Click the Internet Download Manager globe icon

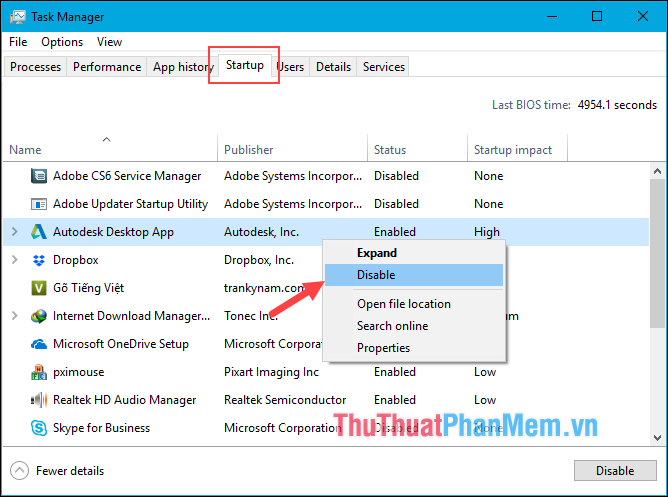pyautogui.click(x=39, y=316)
